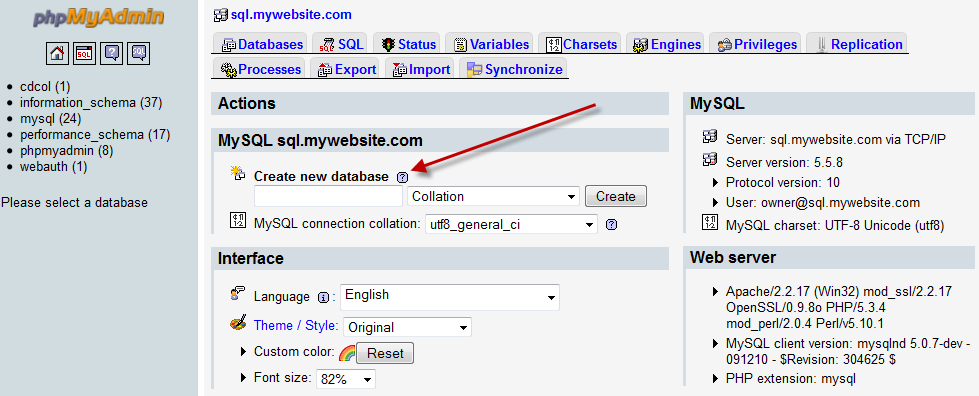The image size is (979, 396).
Task: Open the Font size dropdown showing 82%
Action: click(x=346, y=379)
